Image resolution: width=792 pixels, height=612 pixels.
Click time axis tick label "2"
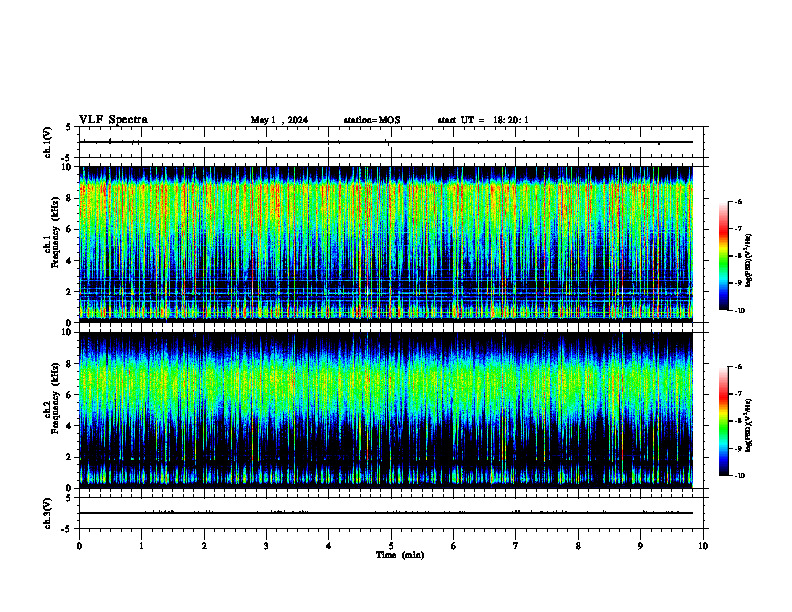pyautogui.click(x=204, y=546)
